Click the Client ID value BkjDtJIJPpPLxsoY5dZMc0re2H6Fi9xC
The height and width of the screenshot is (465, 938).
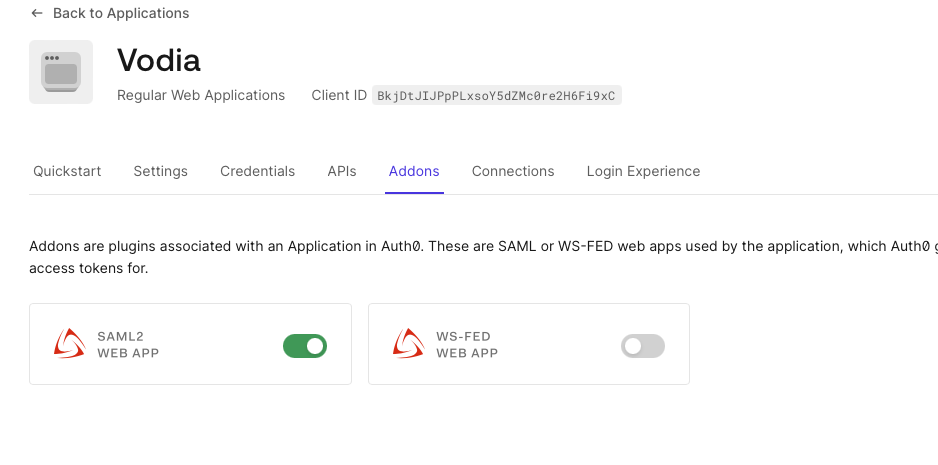(x=497, y=96)
